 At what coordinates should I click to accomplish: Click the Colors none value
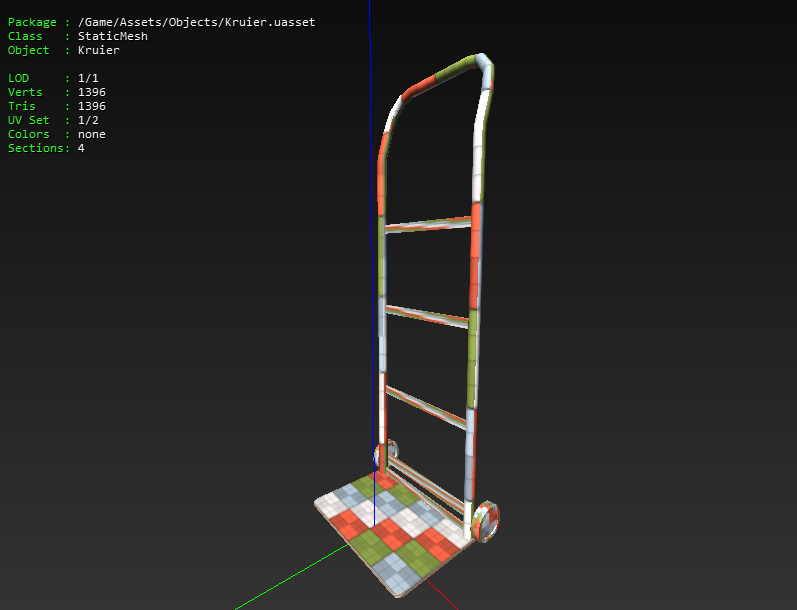[x=91, y=134]
